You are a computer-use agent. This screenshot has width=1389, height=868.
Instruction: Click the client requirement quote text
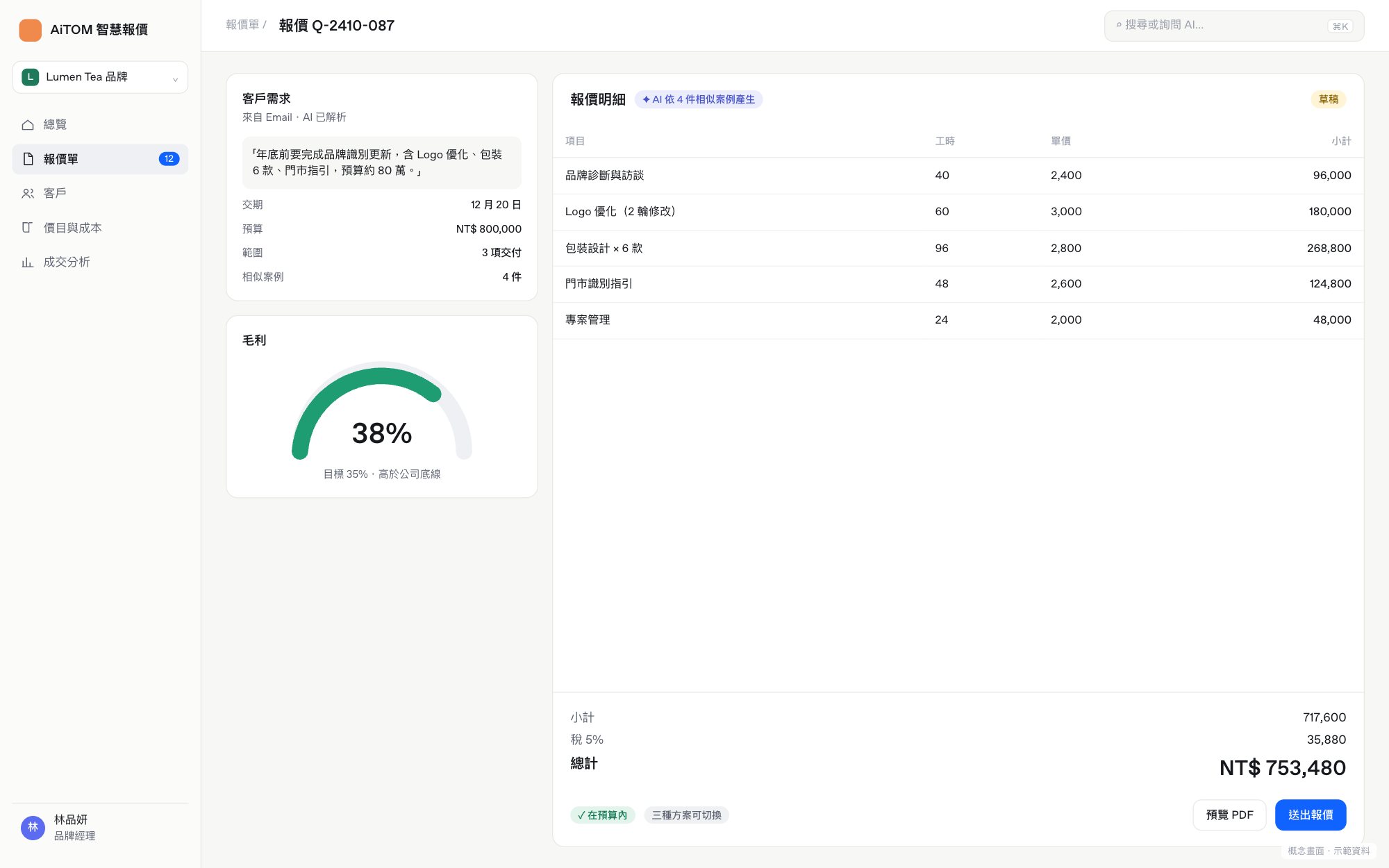pos(382,162)
